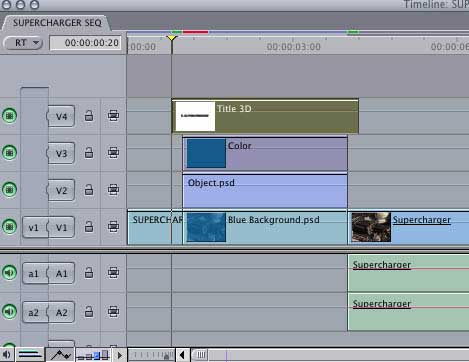469x362 pixels.
Task: Lock the V4 video track
Action: pos(89,116)
